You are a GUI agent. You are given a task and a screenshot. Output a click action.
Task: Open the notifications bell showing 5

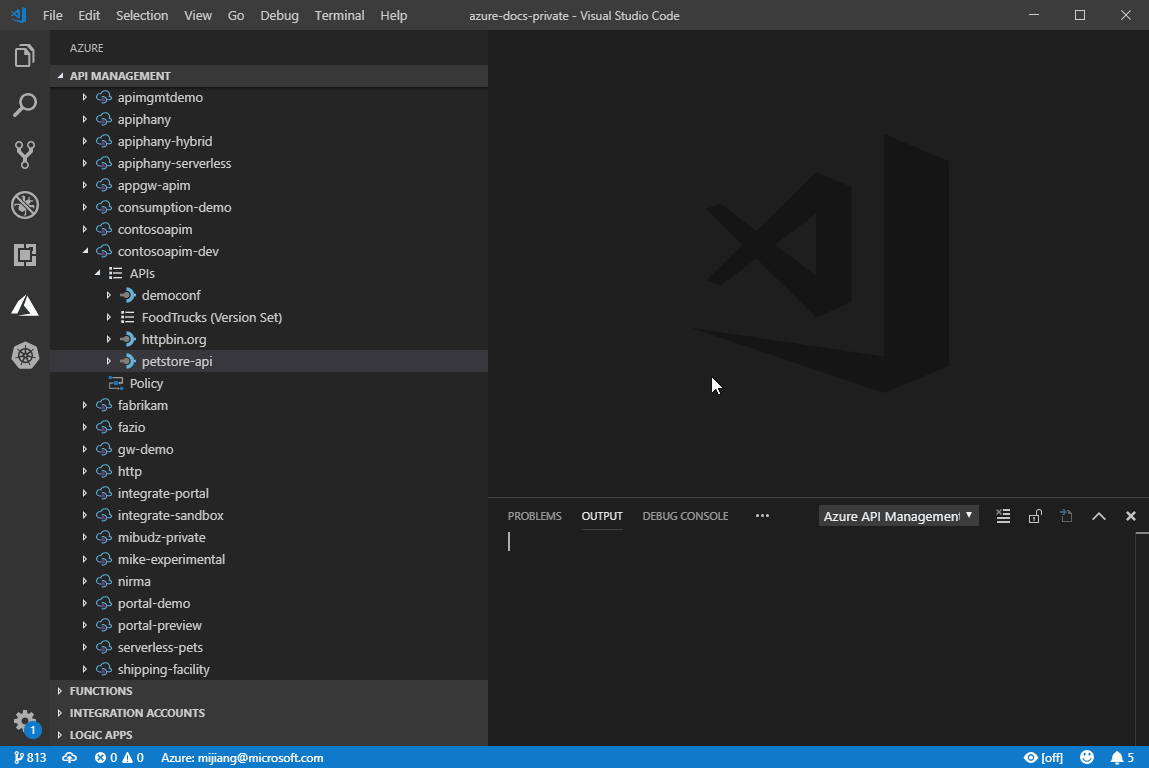point(1122,758)
